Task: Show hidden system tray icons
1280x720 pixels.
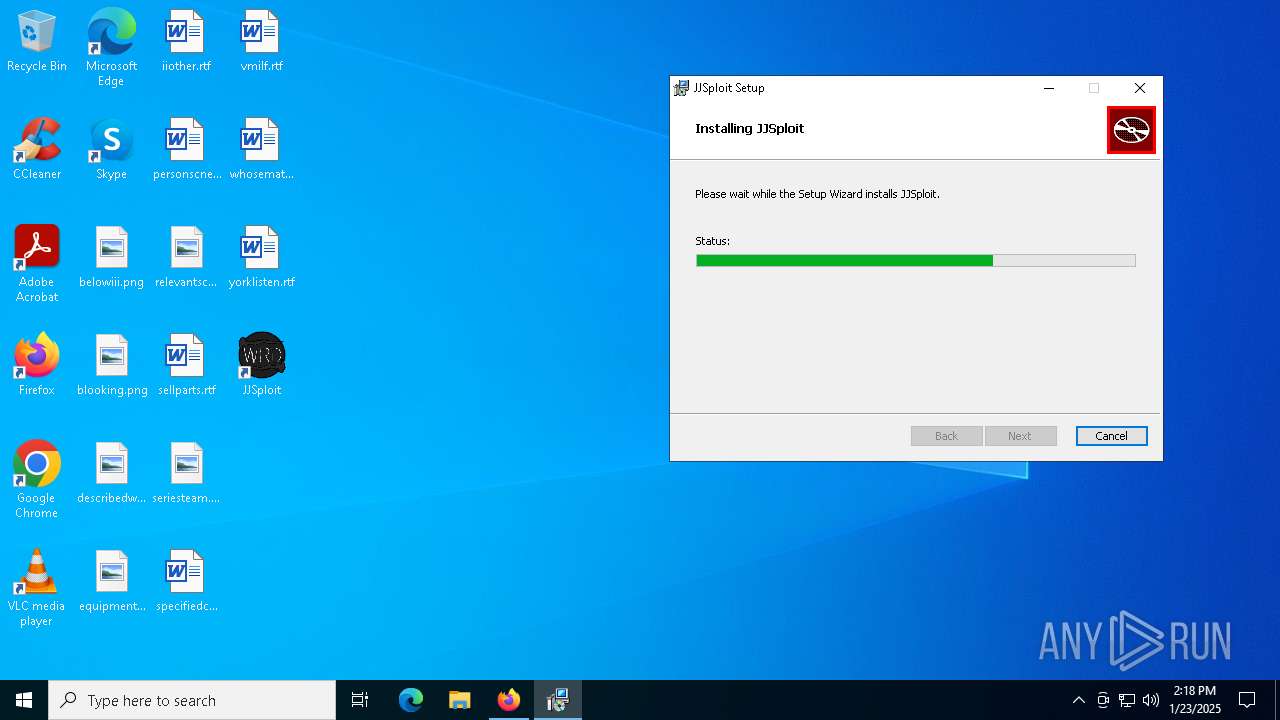Action: coord(1078,700)
